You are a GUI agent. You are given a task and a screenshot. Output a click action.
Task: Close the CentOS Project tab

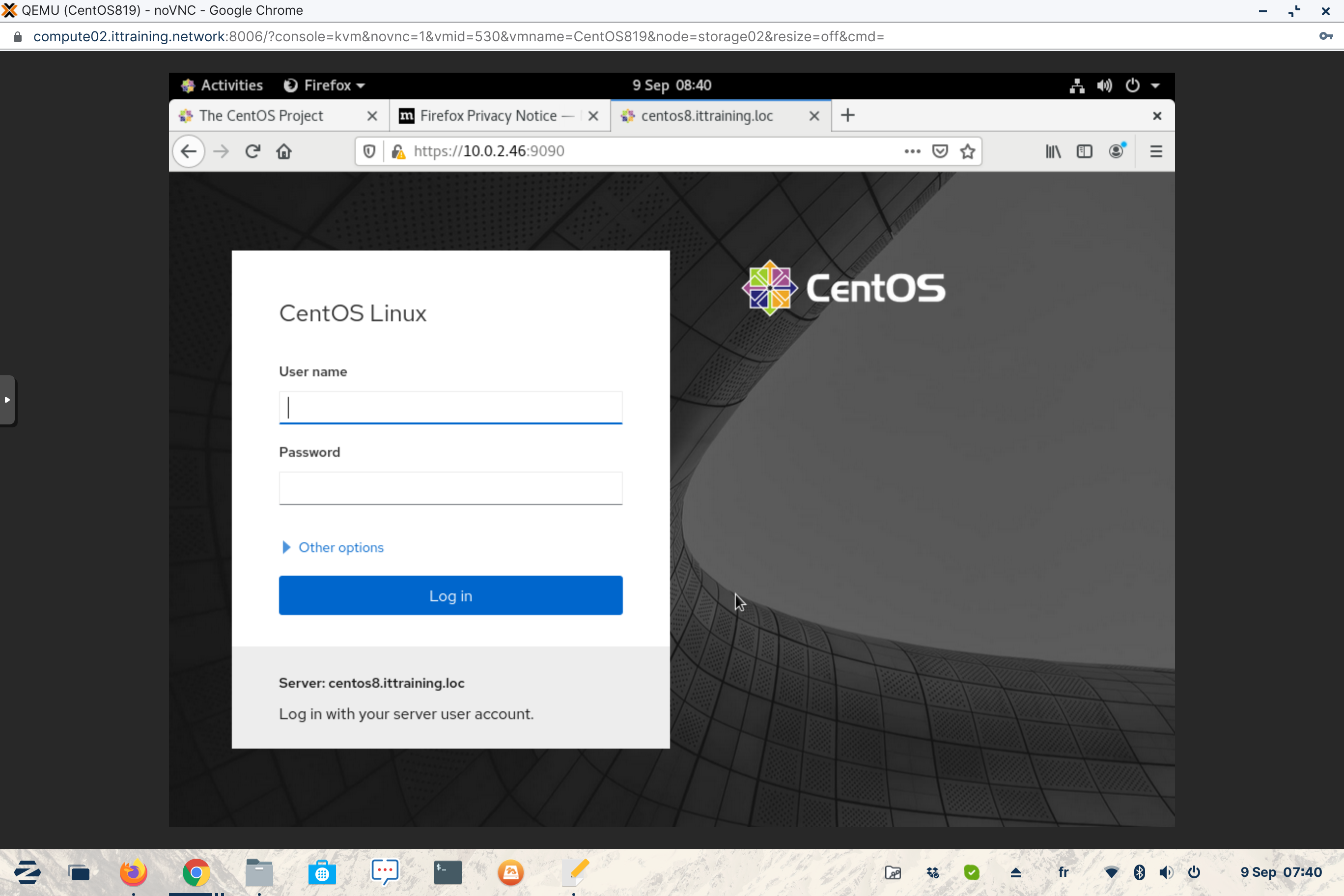click(x=372, y=116)
